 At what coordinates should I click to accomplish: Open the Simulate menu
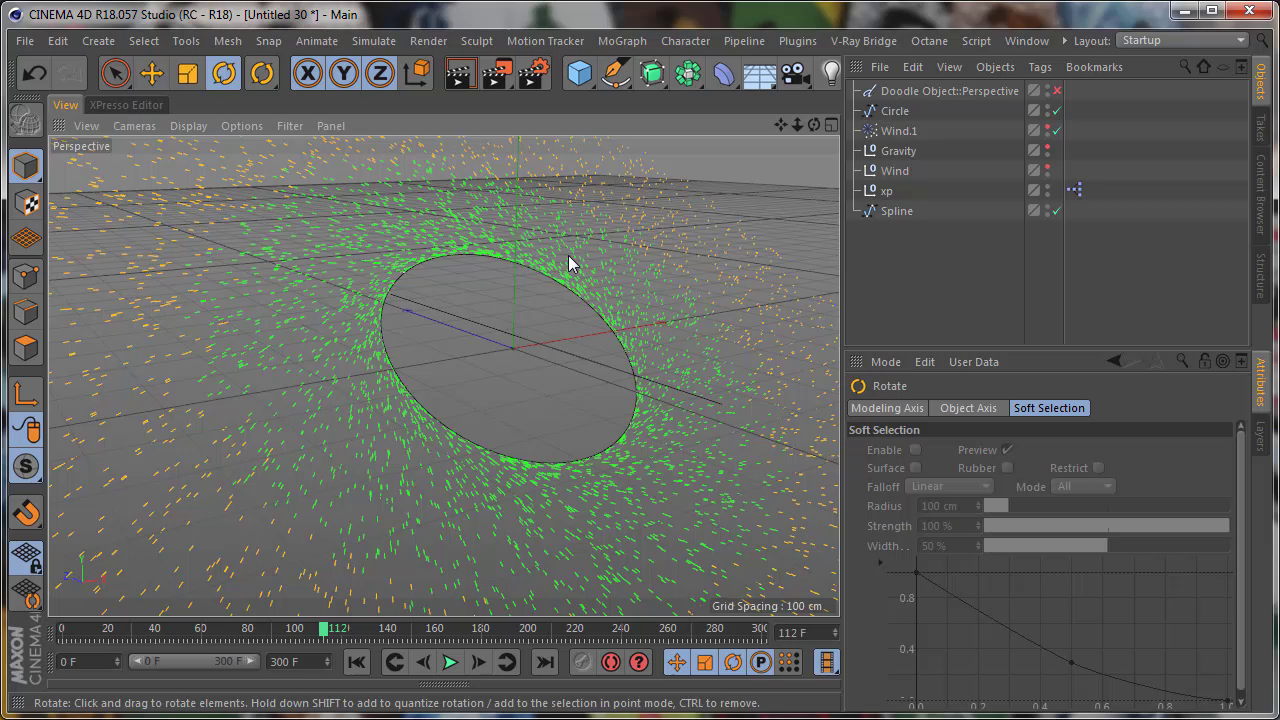pyautogui.click(x=373, y=41)
